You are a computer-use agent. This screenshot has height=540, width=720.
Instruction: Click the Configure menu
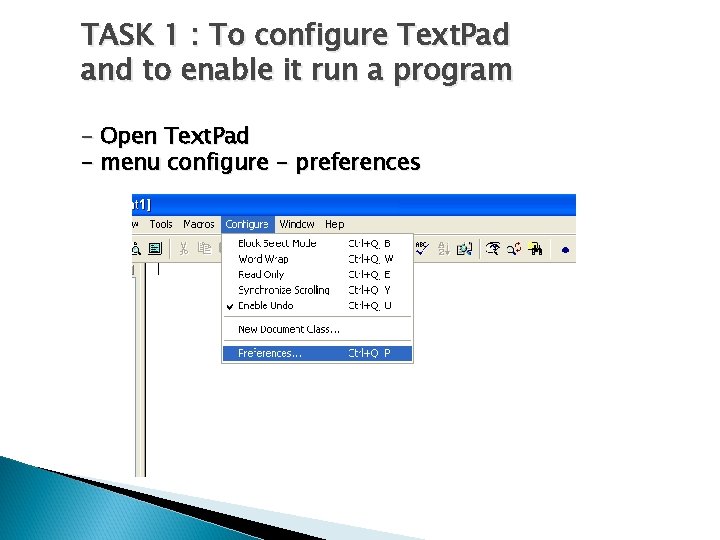click(247, 224)
